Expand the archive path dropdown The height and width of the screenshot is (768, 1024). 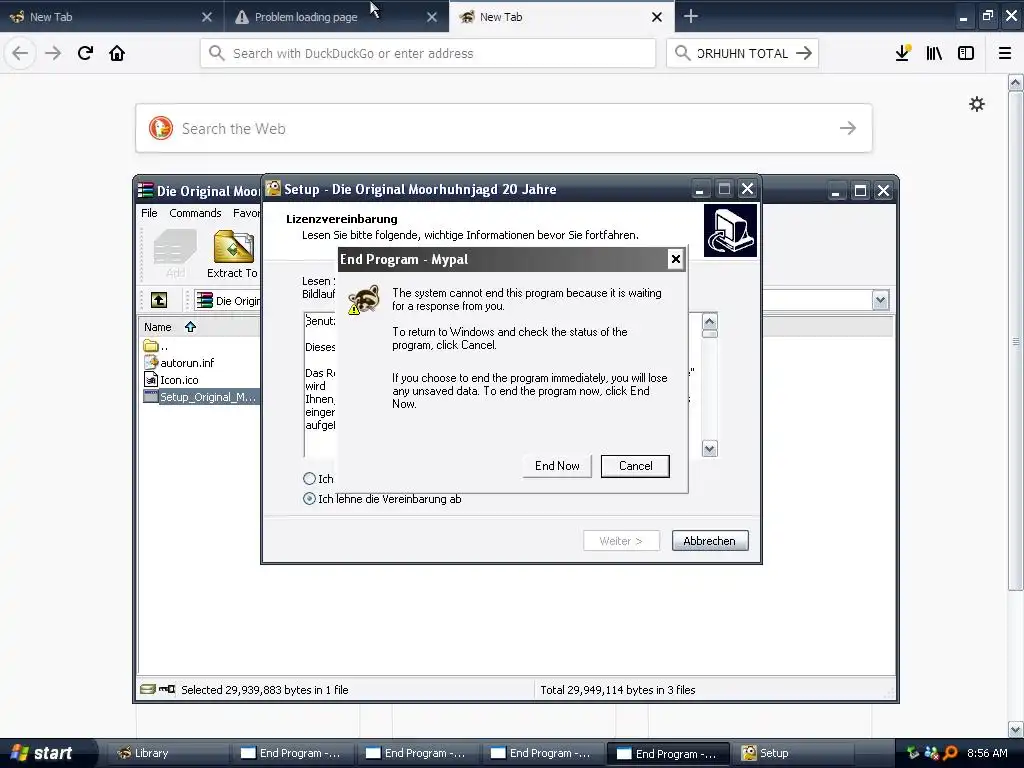pyautogui.click(x=880, y=300)
